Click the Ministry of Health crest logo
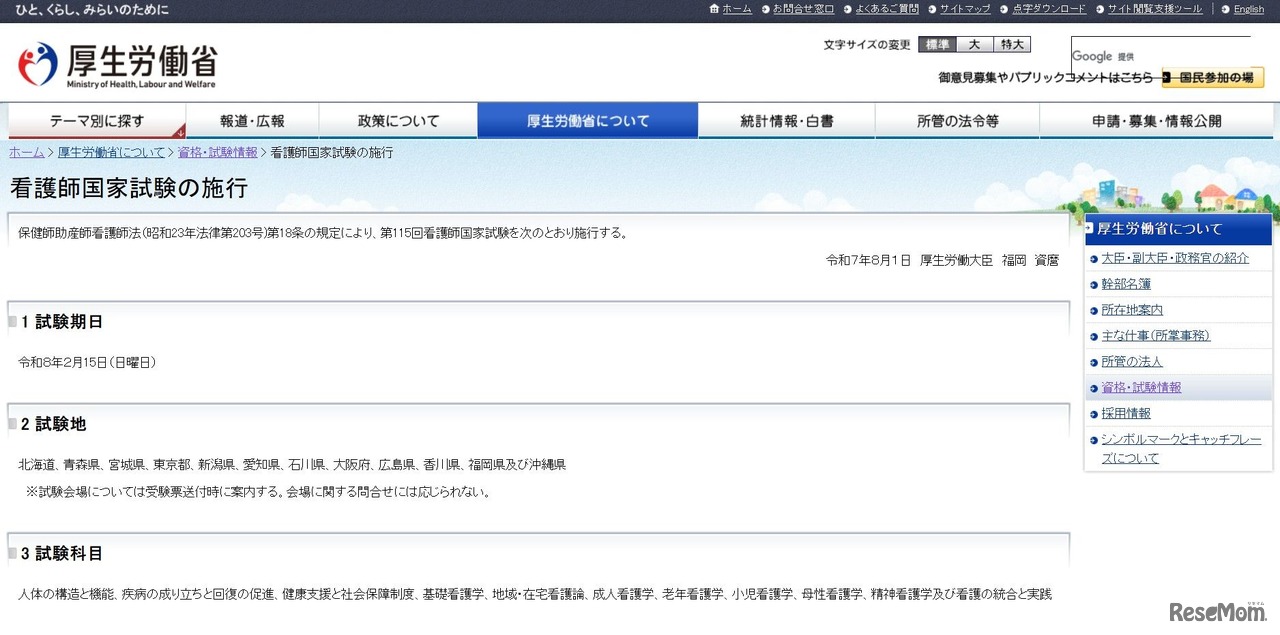The width and height of the screenshot is (1280, 635). pyautogui.click(x=35, y=63)
